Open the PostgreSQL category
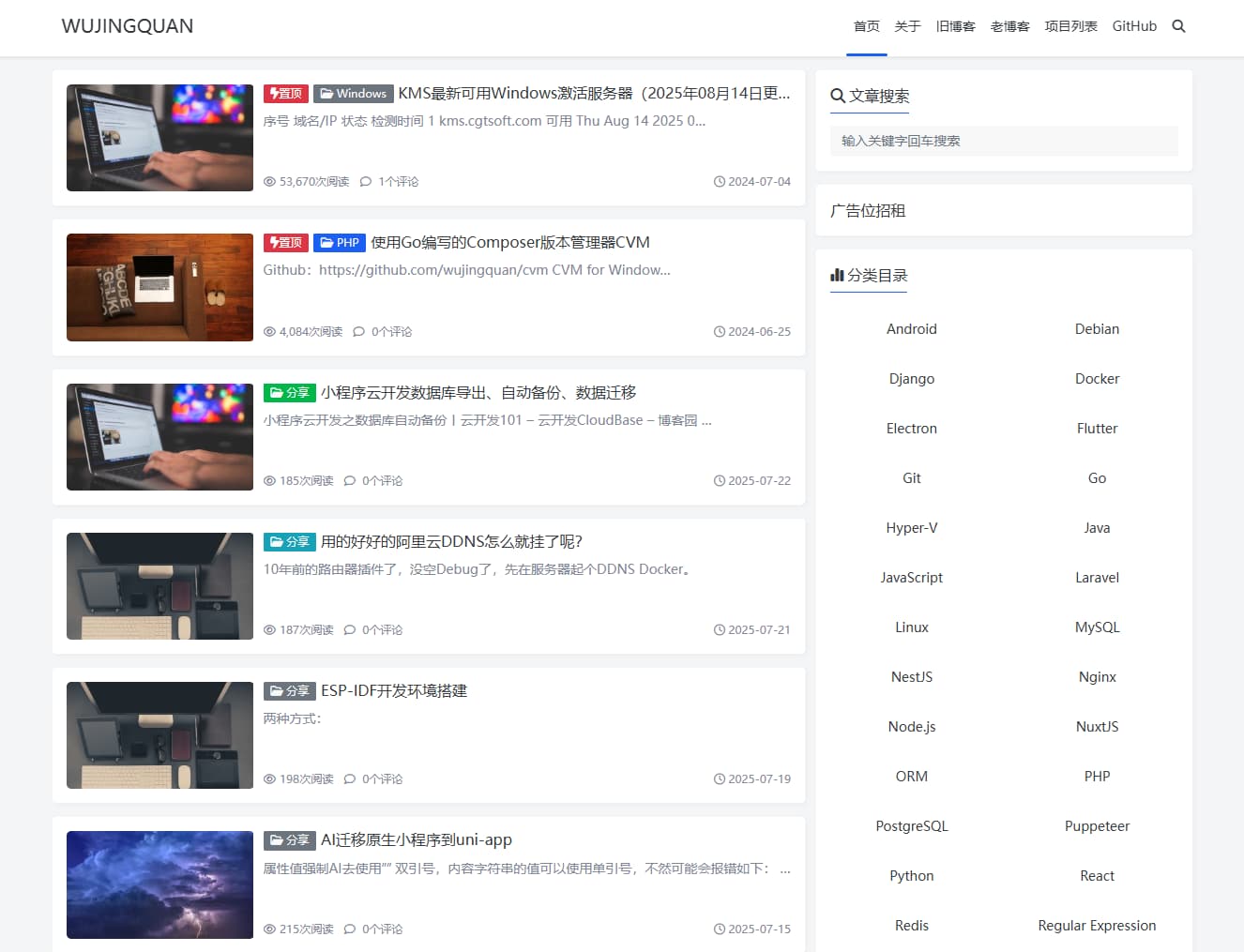The height and width of the screenshot is (952, 1244). pos(911,826)
